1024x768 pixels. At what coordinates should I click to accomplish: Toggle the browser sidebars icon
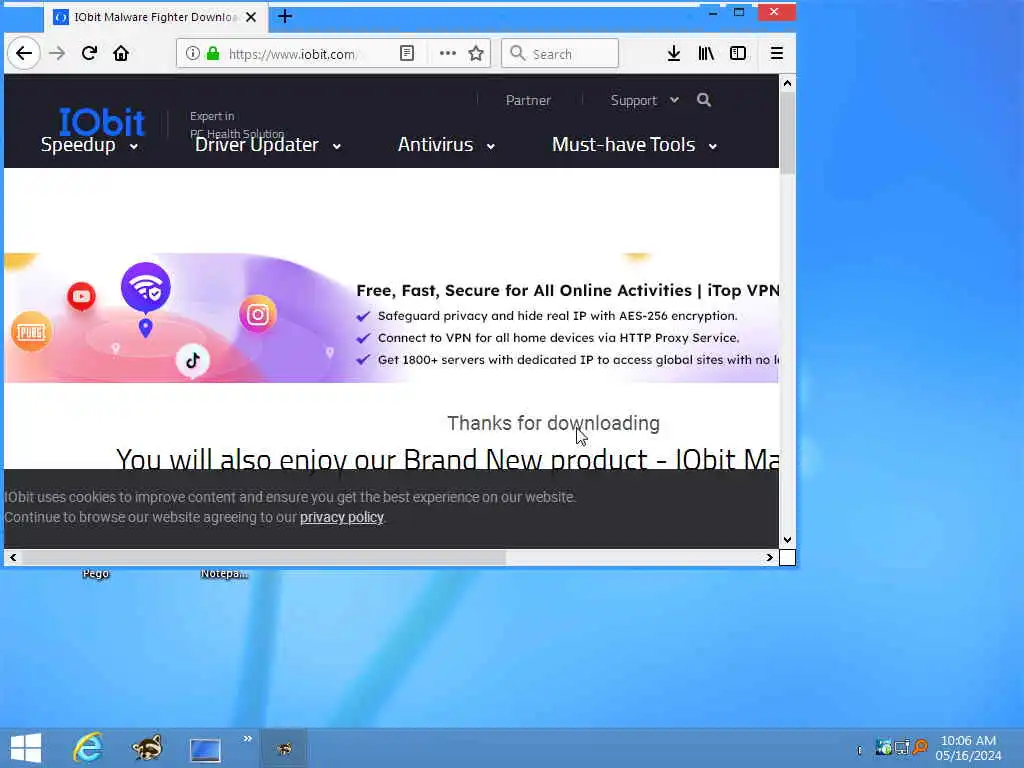[738, 54]
